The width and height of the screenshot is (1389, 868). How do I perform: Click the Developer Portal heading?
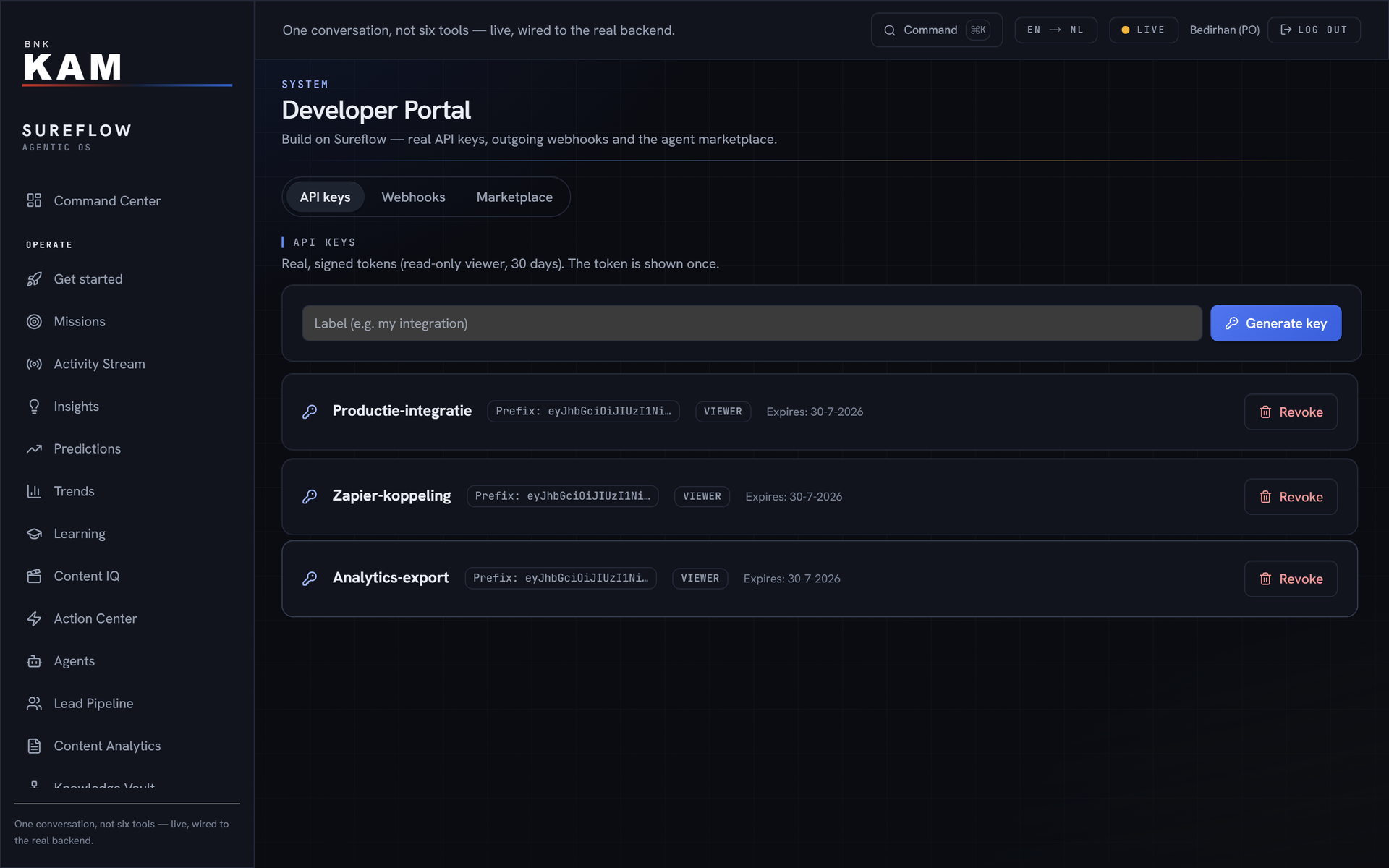tap(376, 110)
